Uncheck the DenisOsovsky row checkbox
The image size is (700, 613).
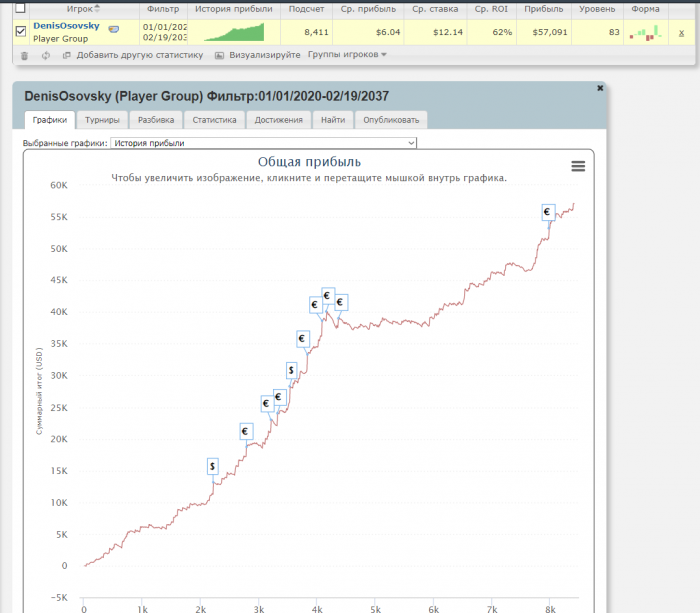click(21, 32)
